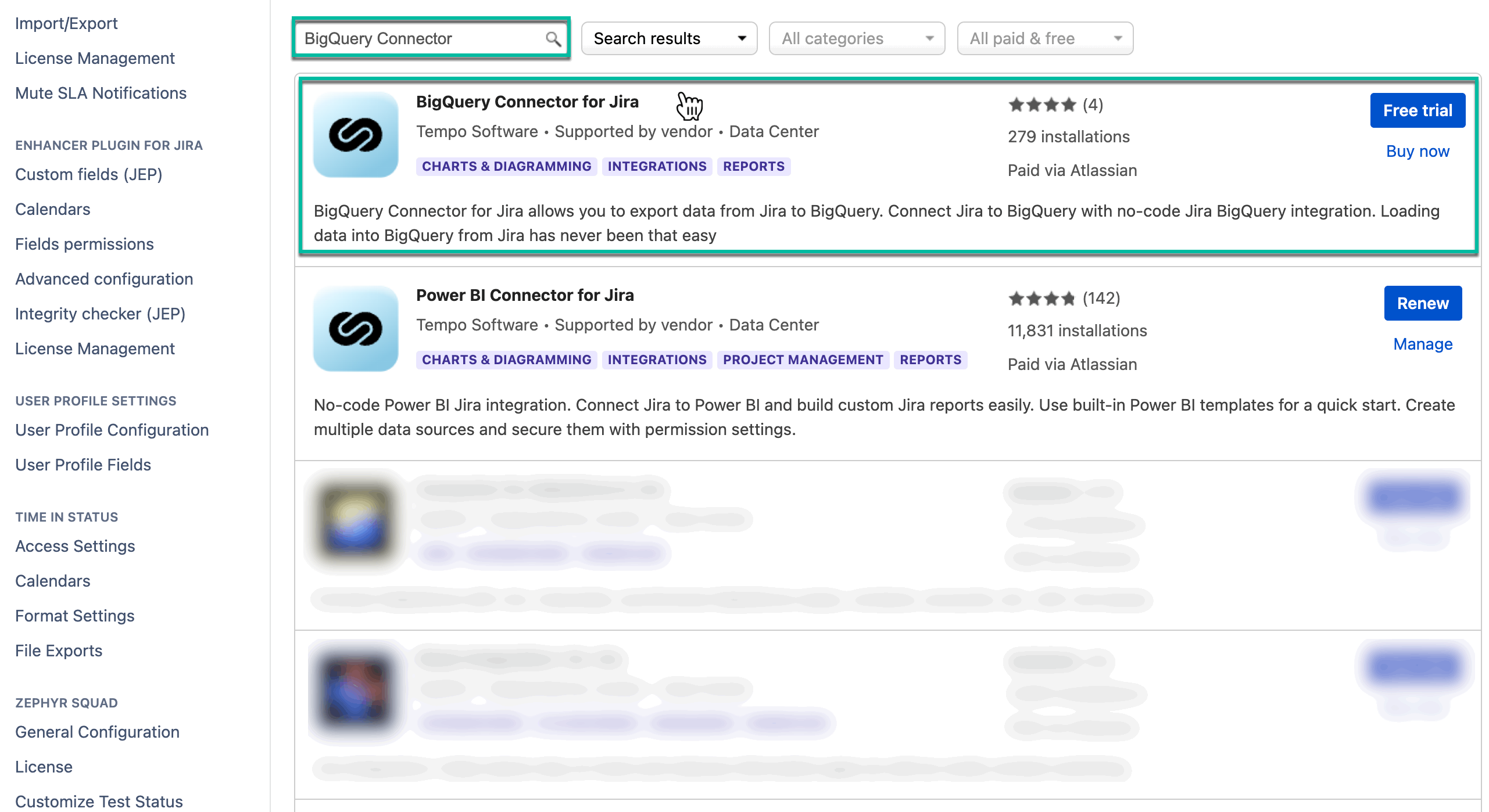Open Integrity checker (JEP)
This screenshot has height=812, width=1489.
[100, 314]
